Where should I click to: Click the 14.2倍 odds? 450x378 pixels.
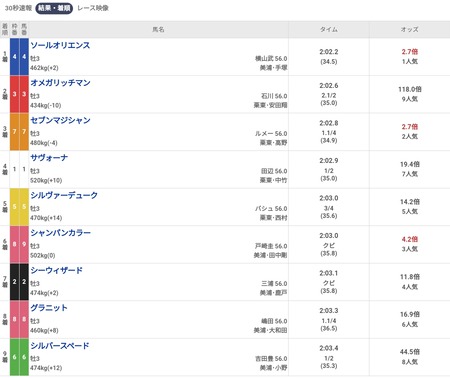pos(410,202)
